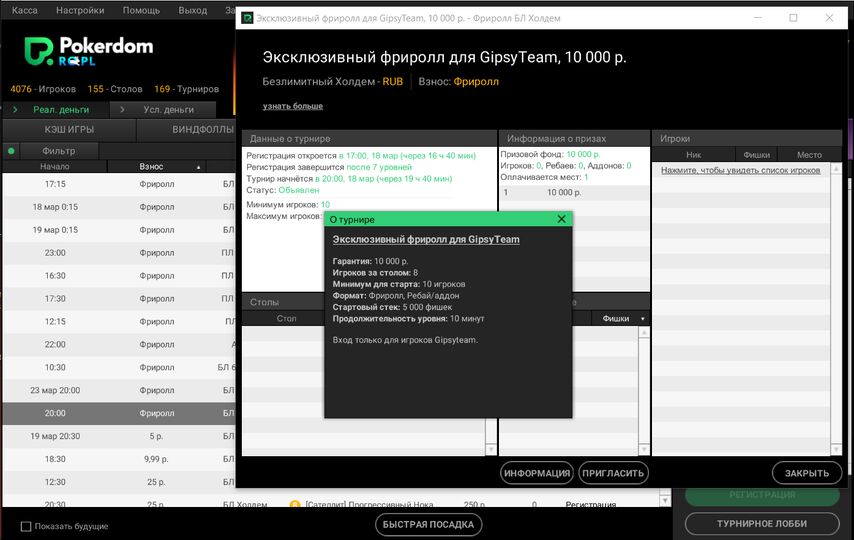
Task: Click the ЗАКРЫТЬ button
Action: (x=807, y=473)
